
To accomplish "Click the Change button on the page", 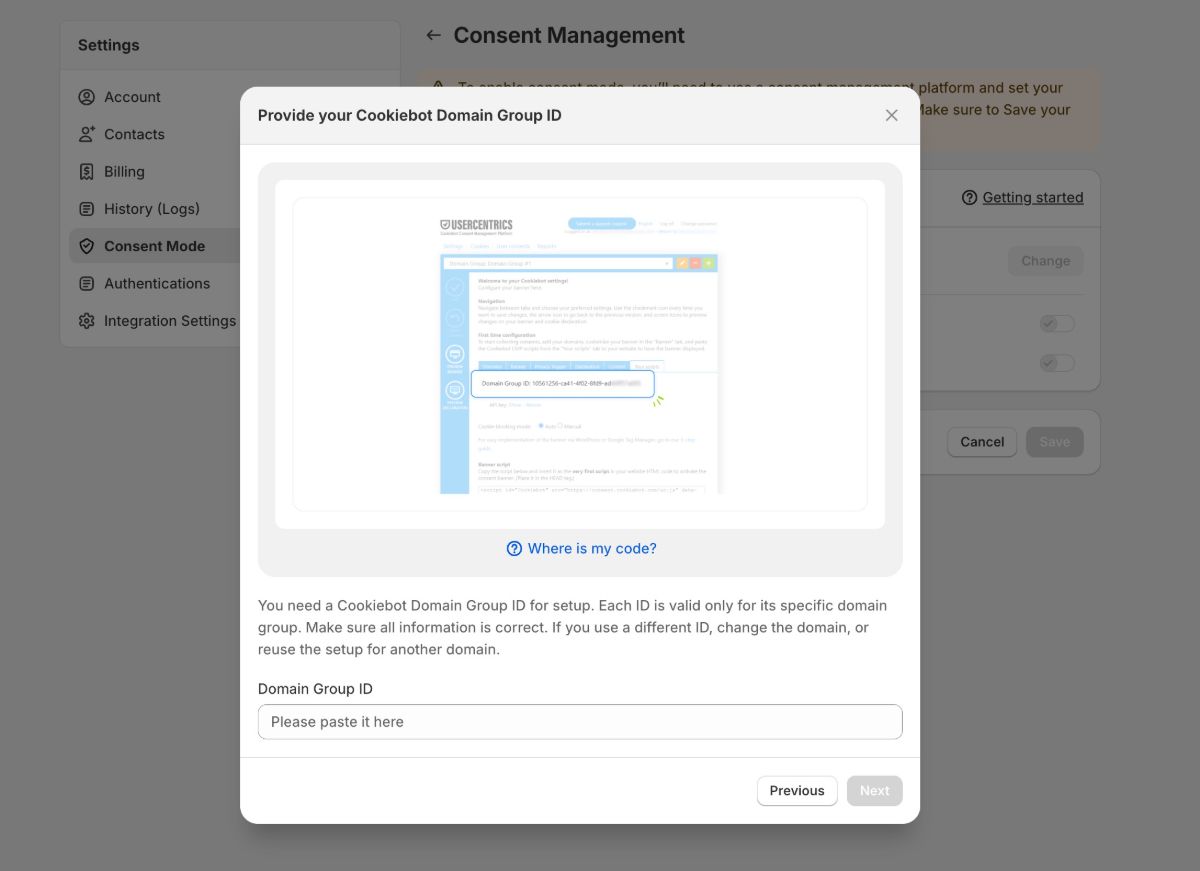I will tap(1046, 261).
